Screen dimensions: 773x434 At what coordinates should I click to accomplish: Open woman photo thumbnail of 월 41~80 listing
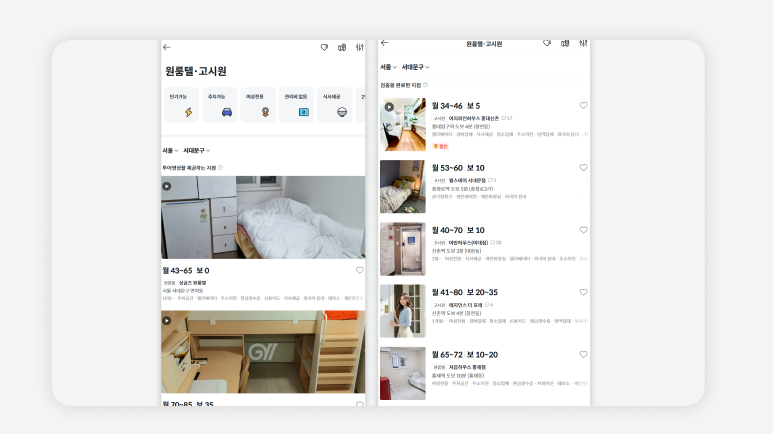click(x=403, y=311)
